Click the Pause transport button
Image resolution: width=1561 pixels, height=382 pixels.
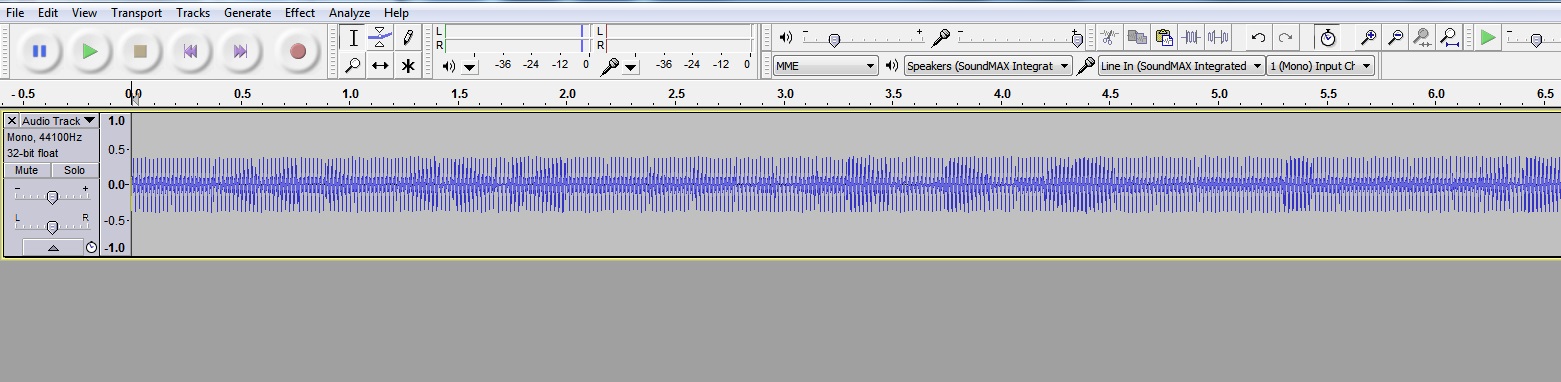click(40, 51)
